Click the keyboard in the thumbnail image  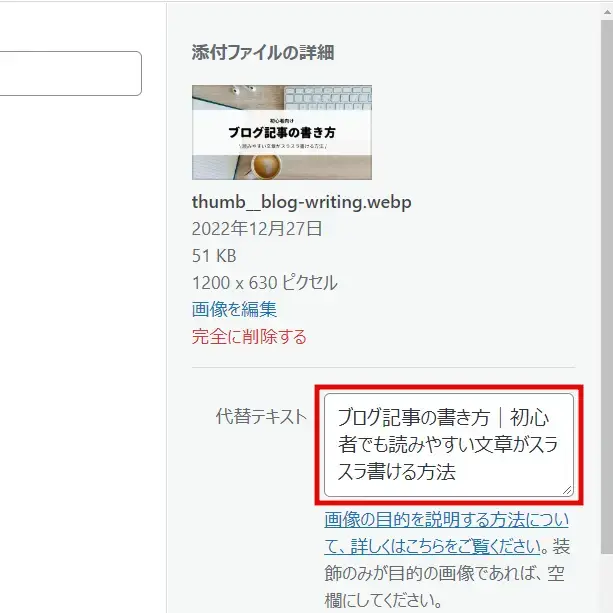point(328,98)
